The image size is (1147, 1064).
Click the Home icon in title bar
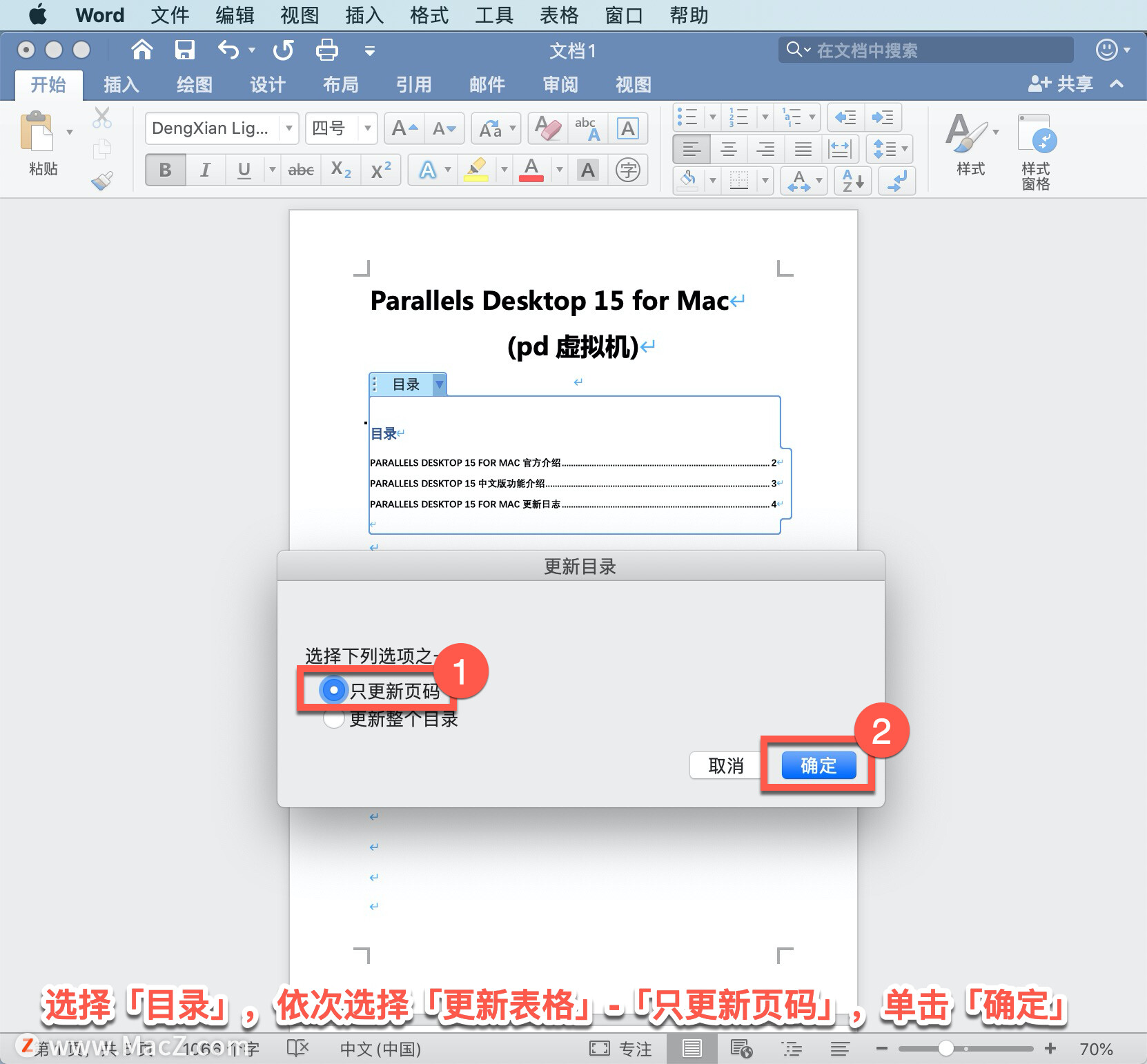141,50
